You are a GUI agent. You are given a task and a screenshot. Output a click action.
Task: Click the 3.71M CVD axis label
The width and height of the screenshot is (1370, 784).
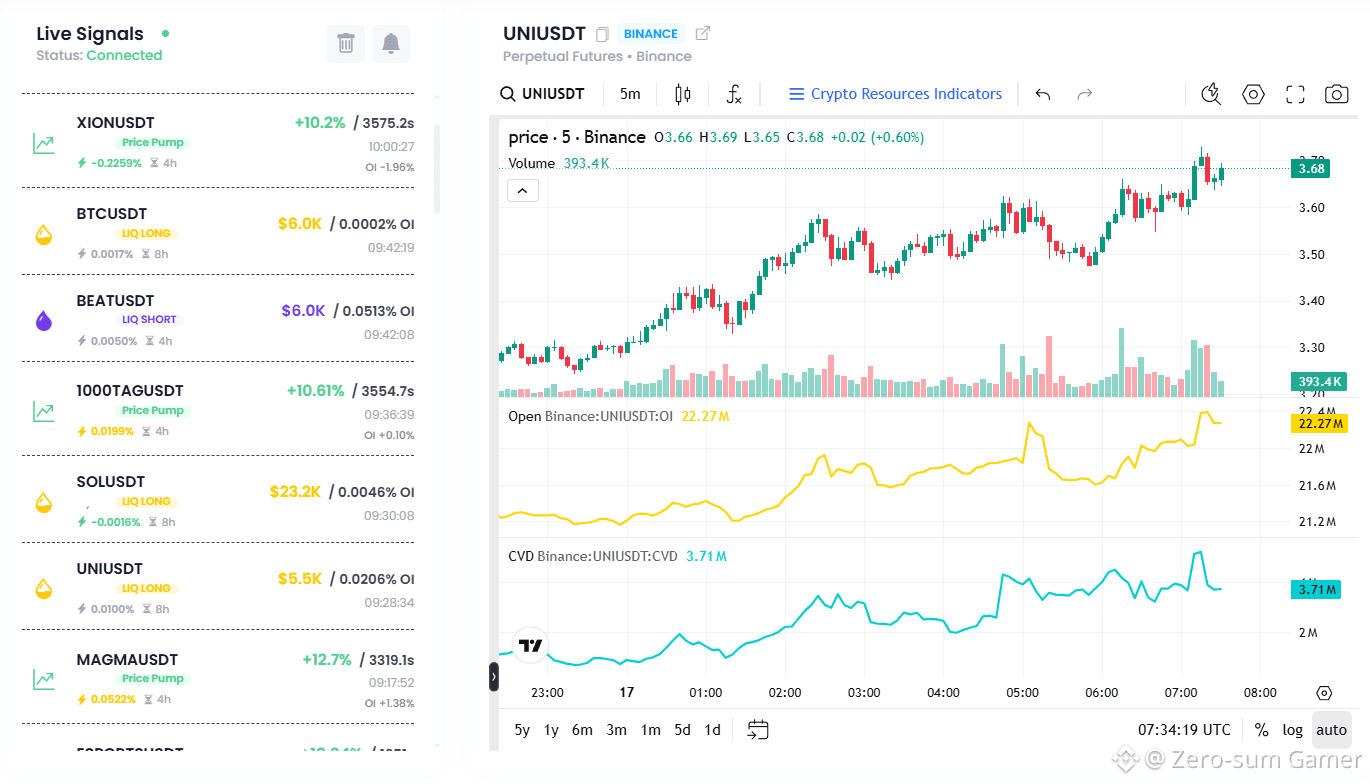pyautogui.click(x=1315, y=590)
